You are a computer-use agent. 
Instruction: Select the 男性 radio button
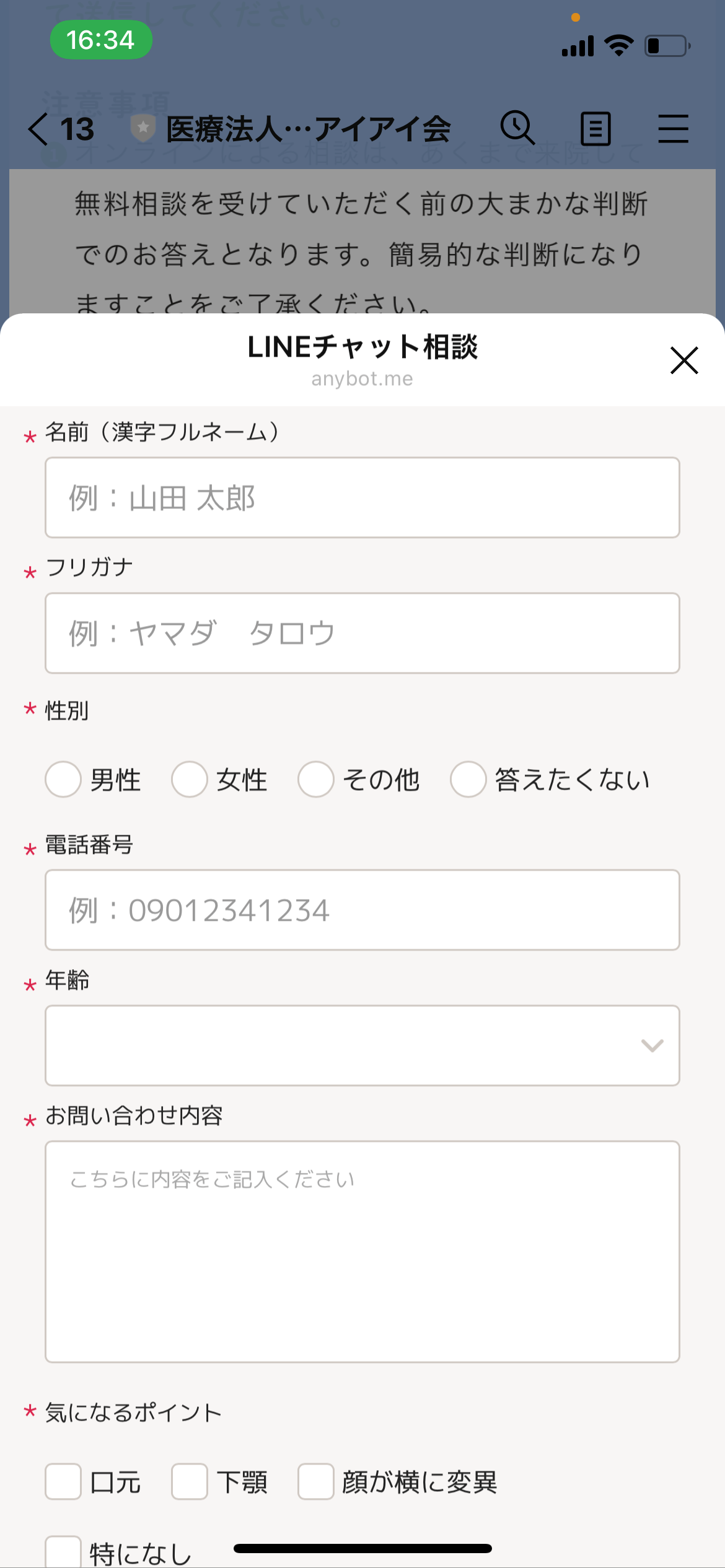(x=63, y=779)
